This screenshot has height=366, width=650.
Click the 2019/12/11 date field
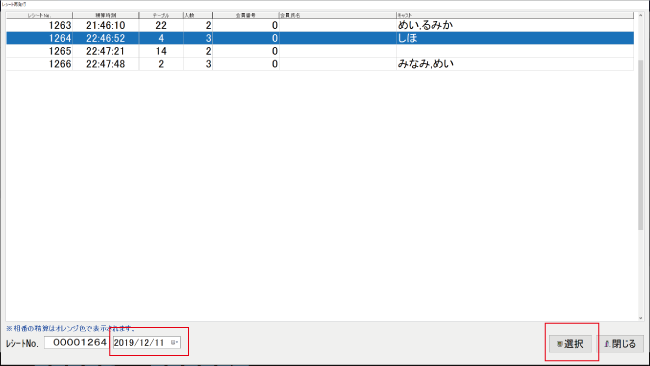(146, 342)
